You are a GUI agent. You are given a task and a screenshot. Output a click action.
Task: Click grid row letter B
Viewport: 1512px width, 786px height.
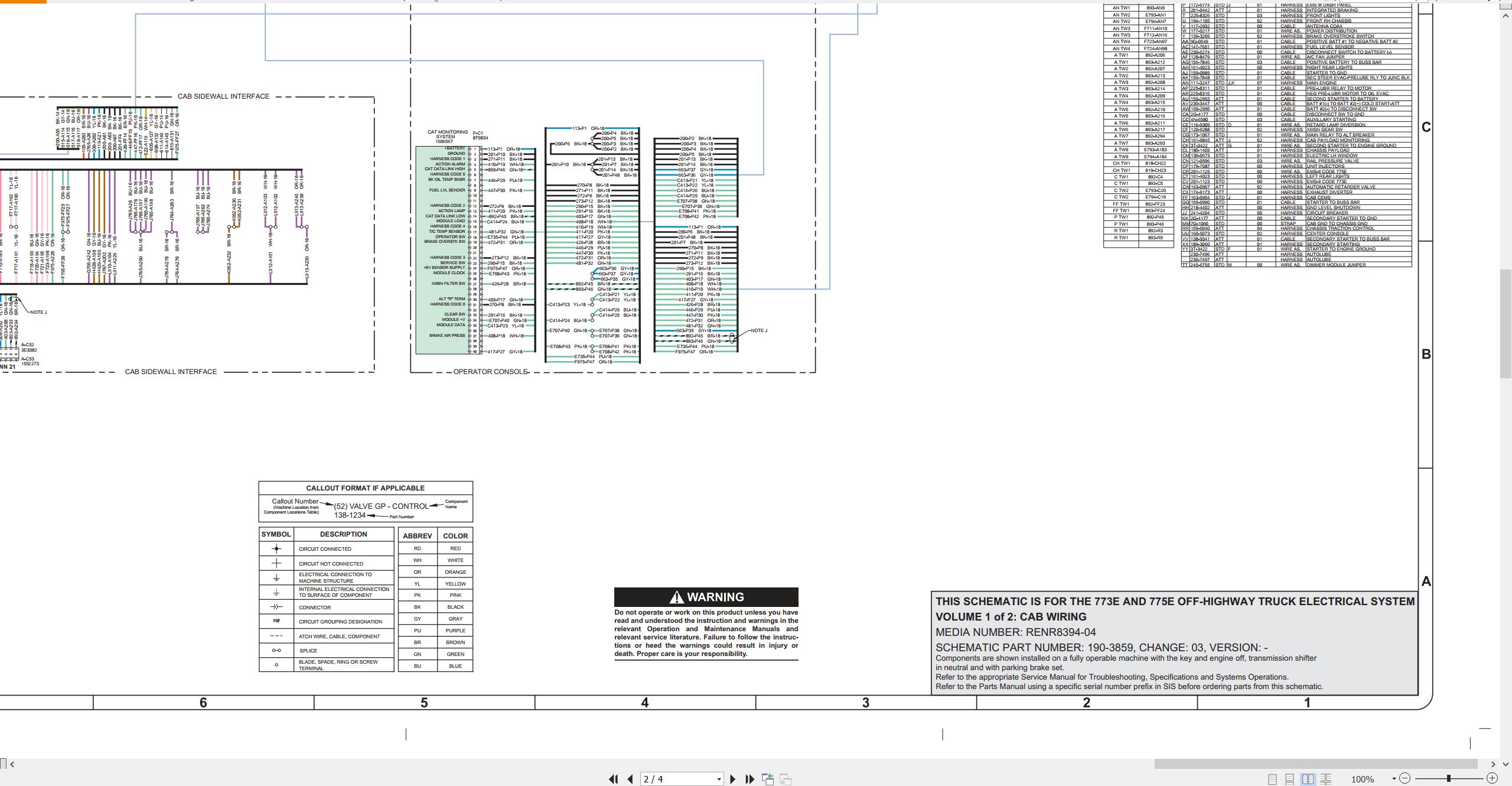point(1426,354)
